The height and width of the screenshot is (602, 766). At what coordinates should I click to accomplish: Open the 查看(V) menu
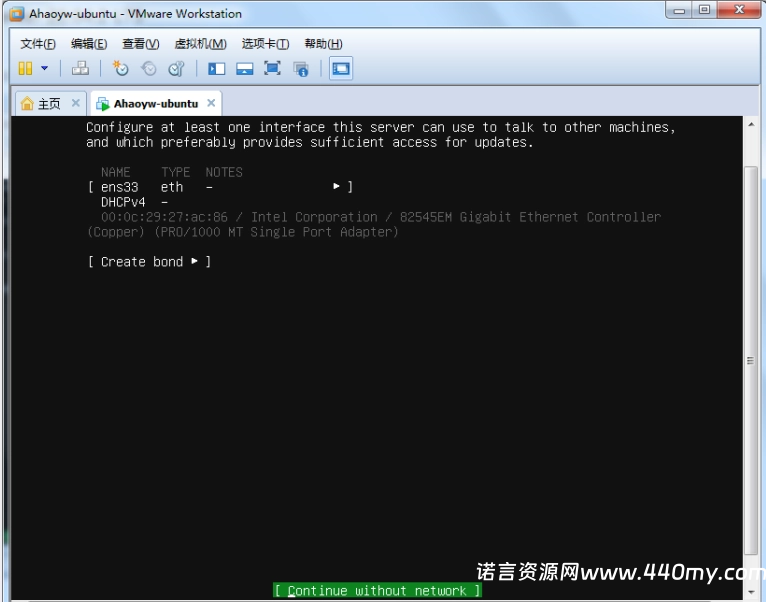pos(141,44)
